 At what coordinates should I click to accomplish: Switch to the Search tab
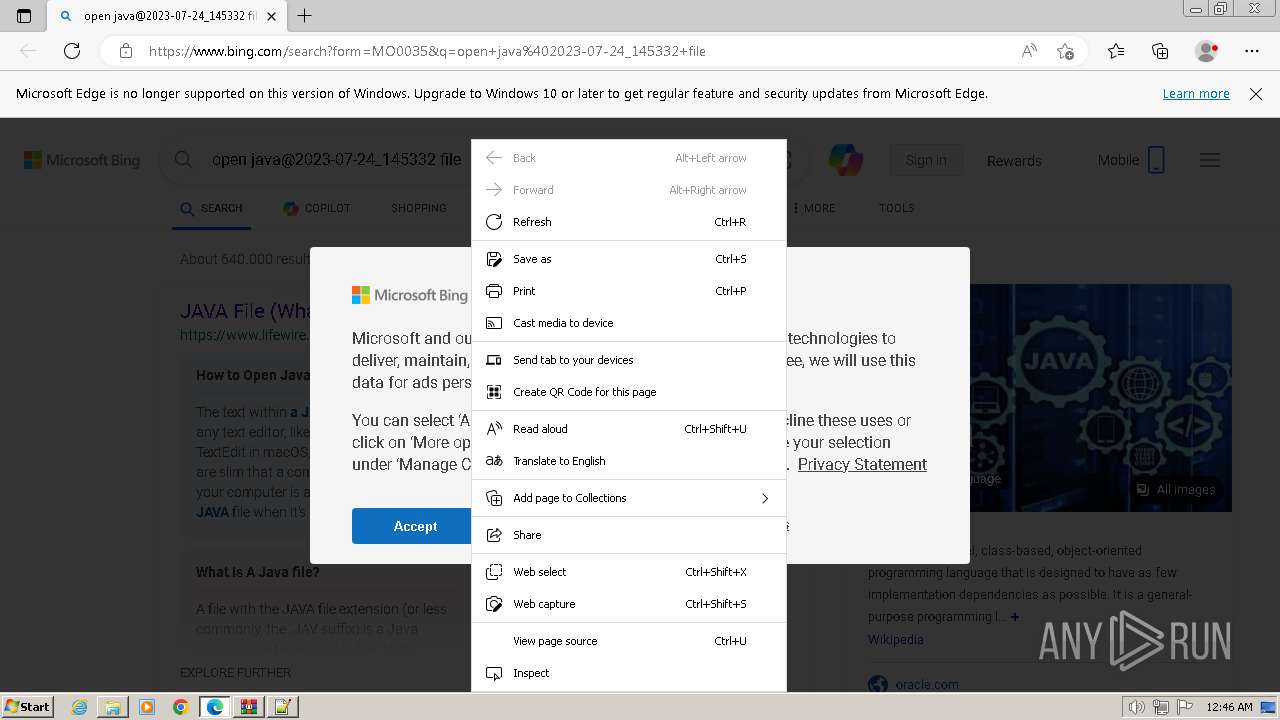[211, 208]
